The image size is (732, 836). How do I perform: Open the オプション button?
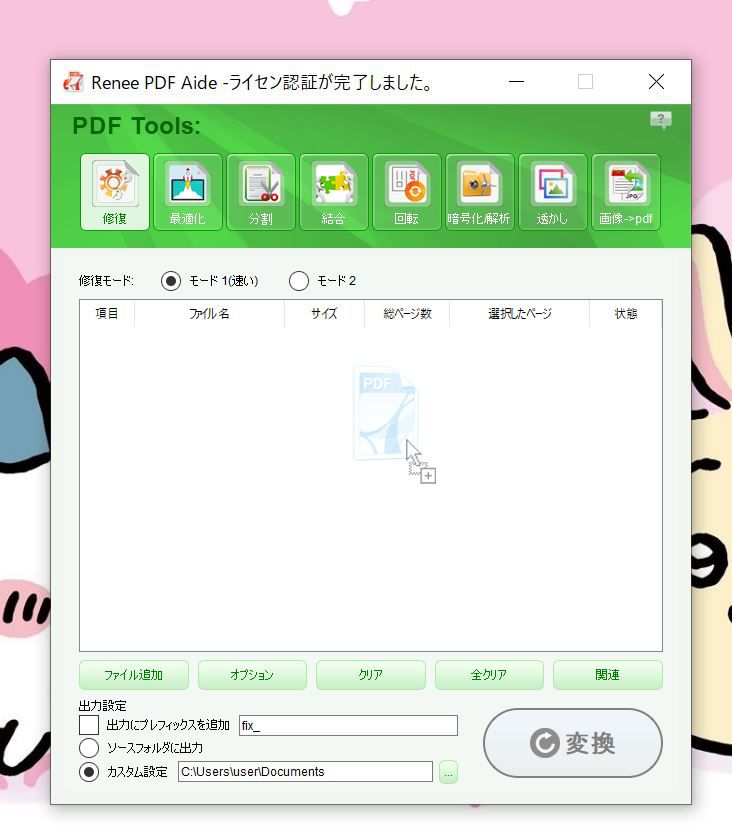[x=252, y=675]
